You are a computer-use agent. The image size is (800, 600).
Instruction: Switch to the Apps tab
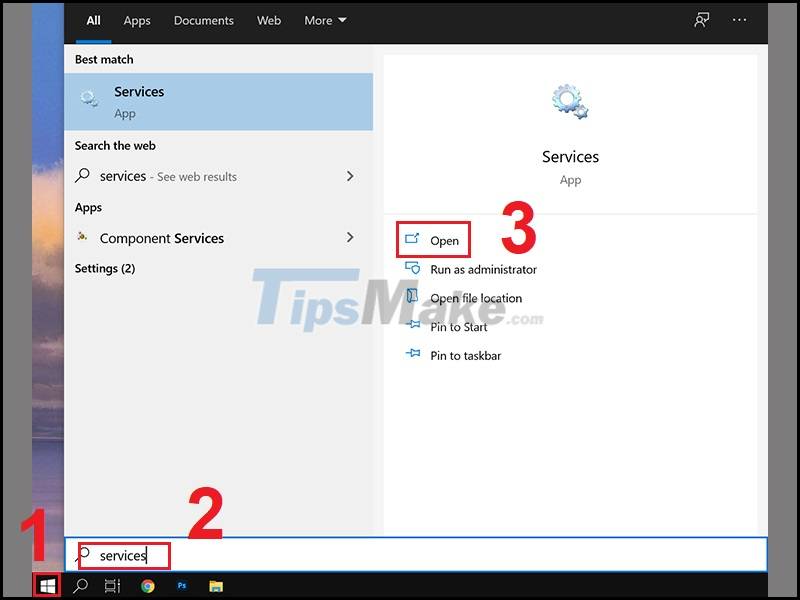coord(137,20)
